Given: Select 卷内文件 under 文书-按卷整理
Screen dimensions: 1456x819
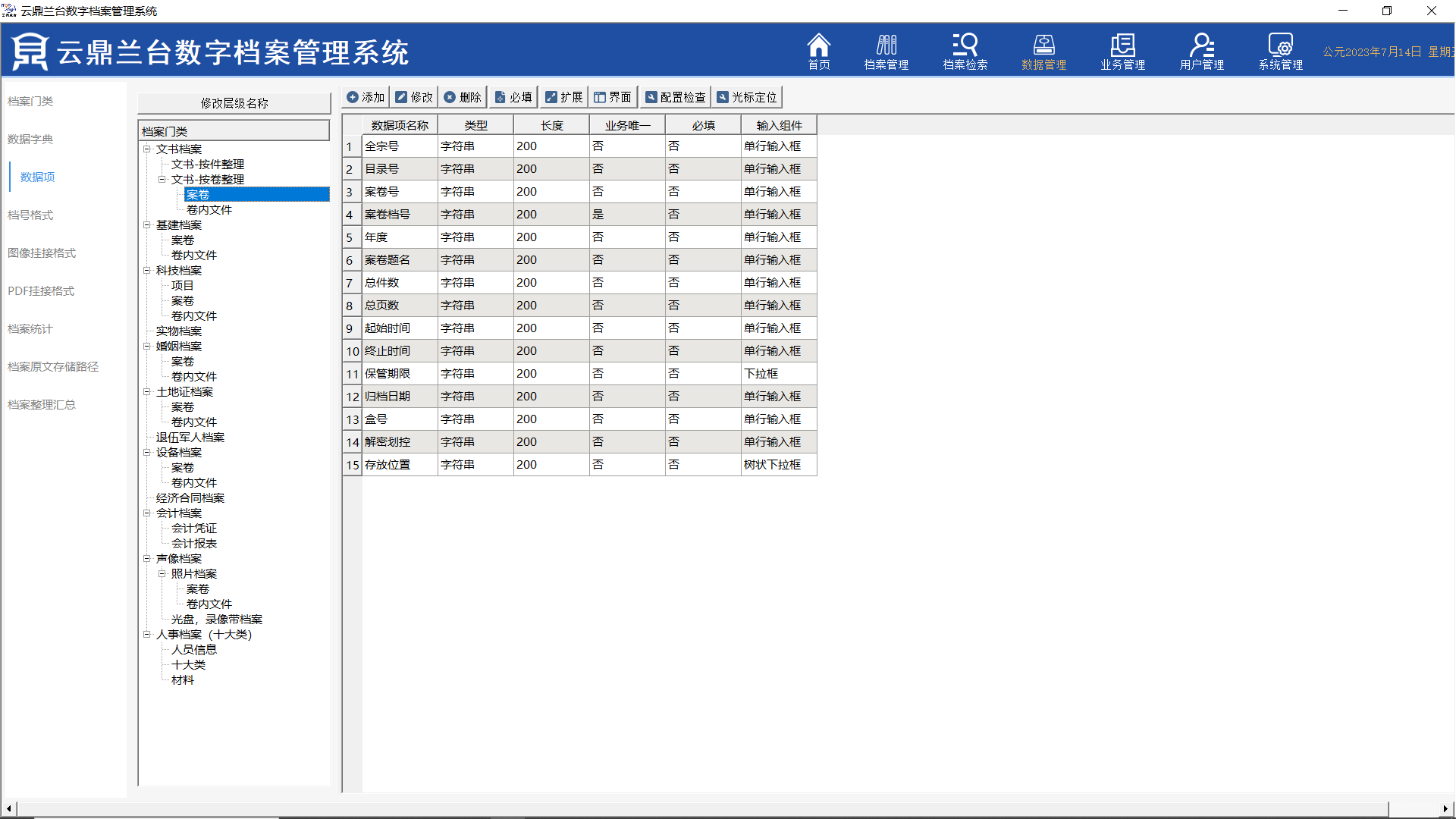Looking at the screenshot, I should pos(209,210).
